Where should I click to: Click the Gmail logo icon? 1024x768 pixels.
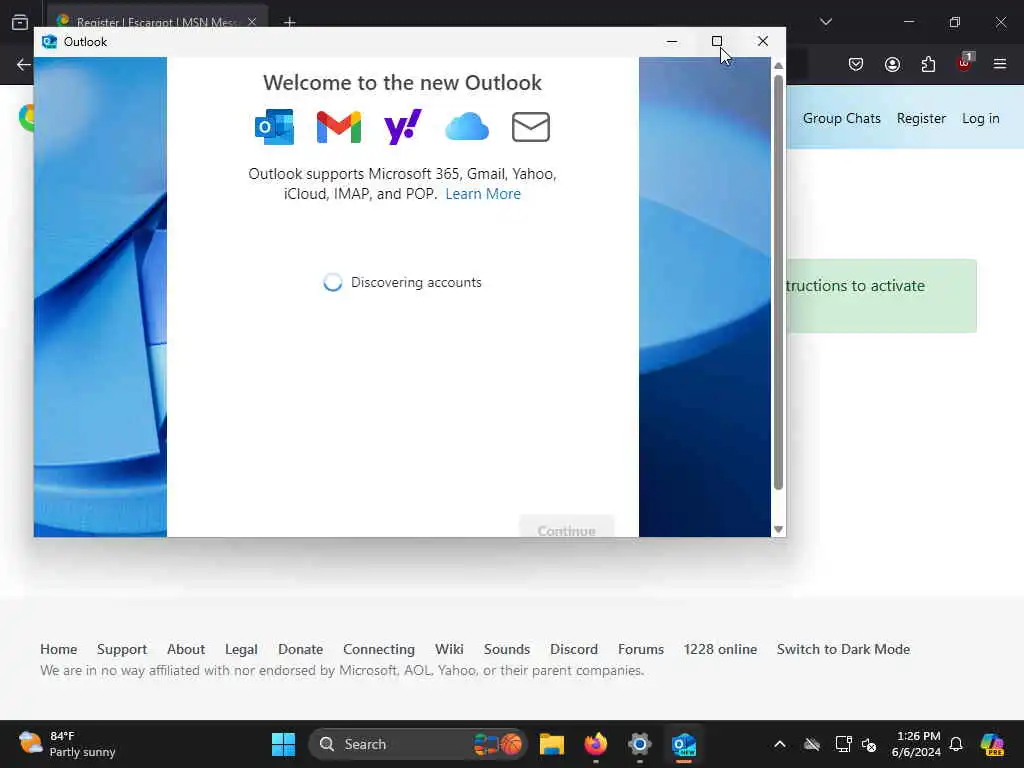tap(338, 127)
